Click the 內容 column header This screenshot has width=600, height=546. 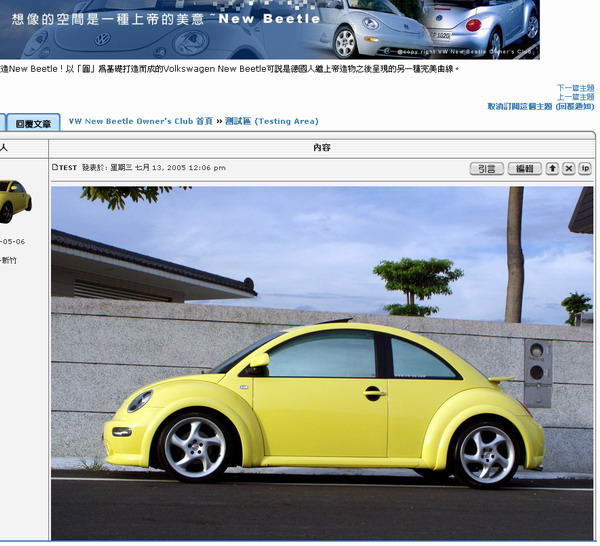click(x=321, y=148)
